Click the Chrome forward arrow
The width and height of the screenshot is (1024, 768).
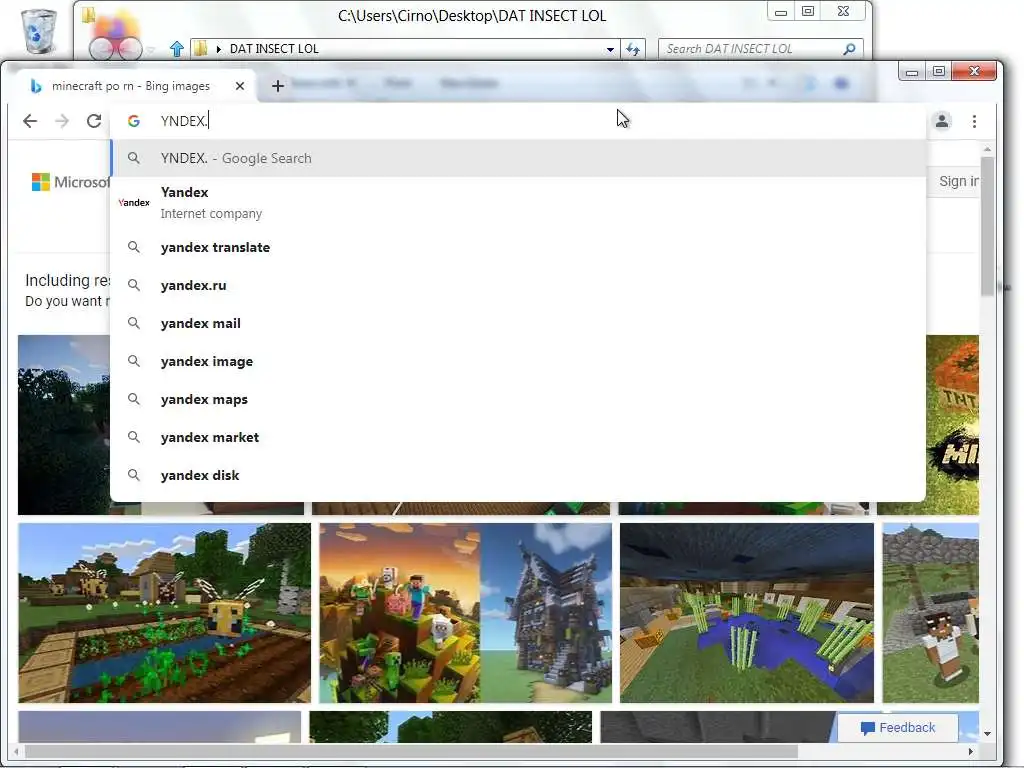click(x=62, y=121)
